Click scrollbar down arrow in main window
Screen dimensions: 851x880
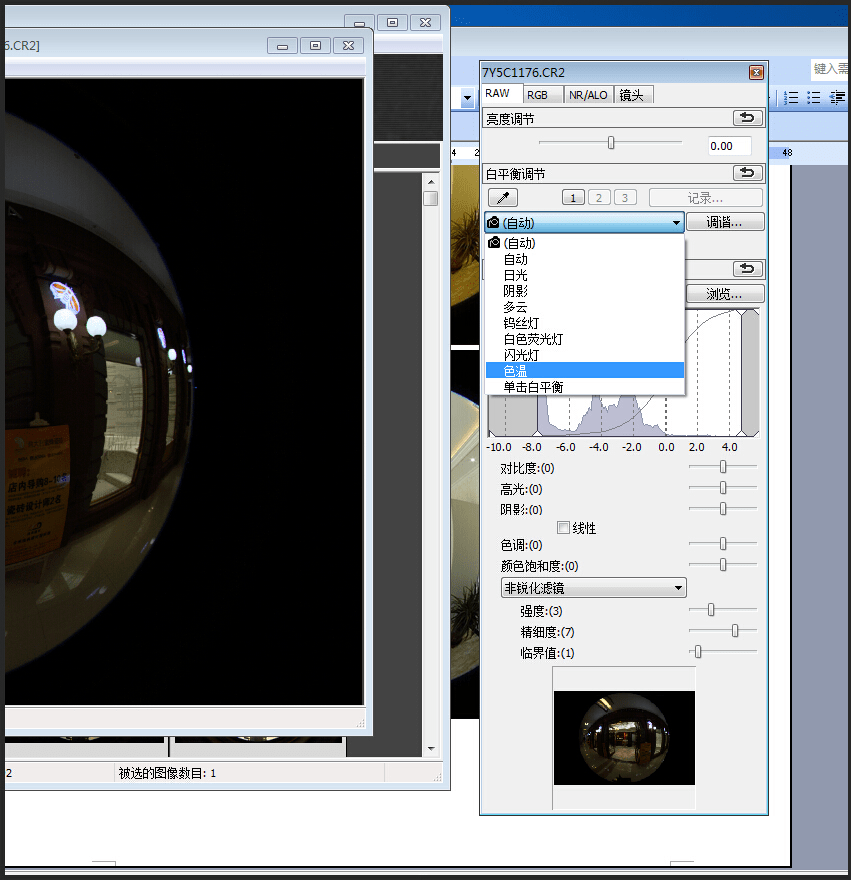tap(431, 748)
